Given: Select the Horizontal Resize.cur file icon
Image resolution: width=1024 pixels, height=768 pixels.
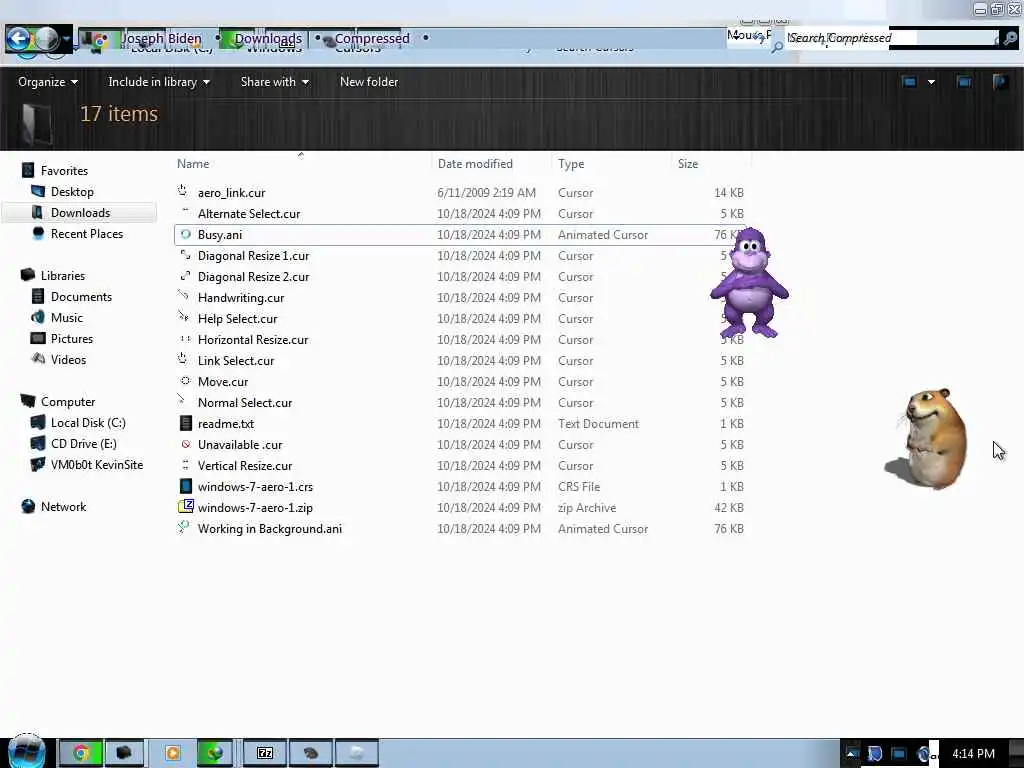Looking at the screenshot, I should [x=185, y=339].
